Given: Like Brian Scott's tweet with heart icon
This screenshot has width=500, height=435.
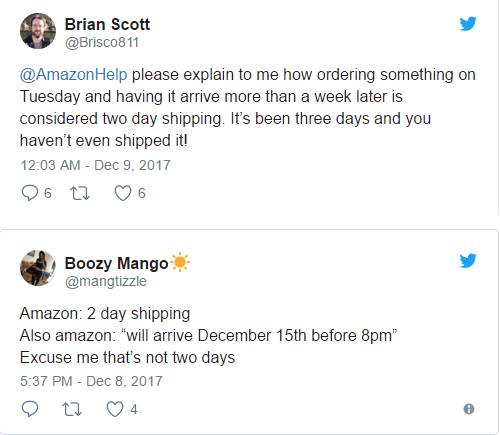Looking at the screenshot, I should click(x=123, y=193).
